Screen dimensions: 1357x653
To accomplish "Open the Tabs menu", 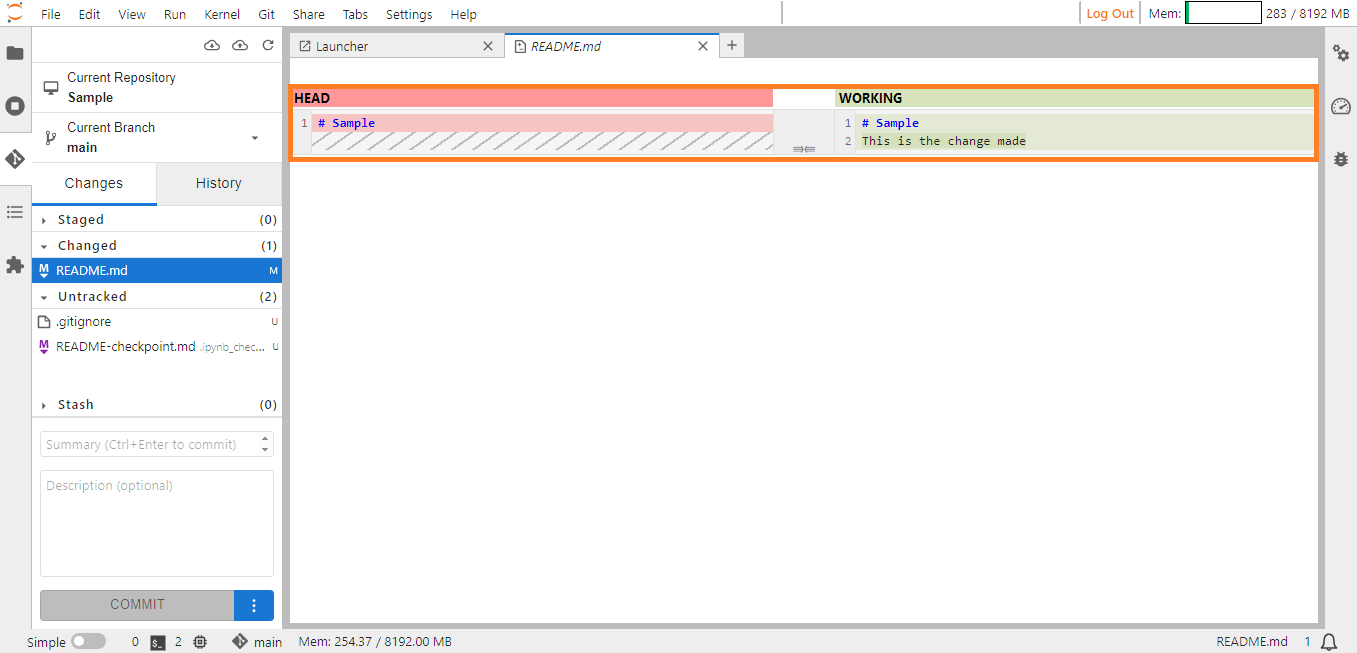I will pos(355,14).
